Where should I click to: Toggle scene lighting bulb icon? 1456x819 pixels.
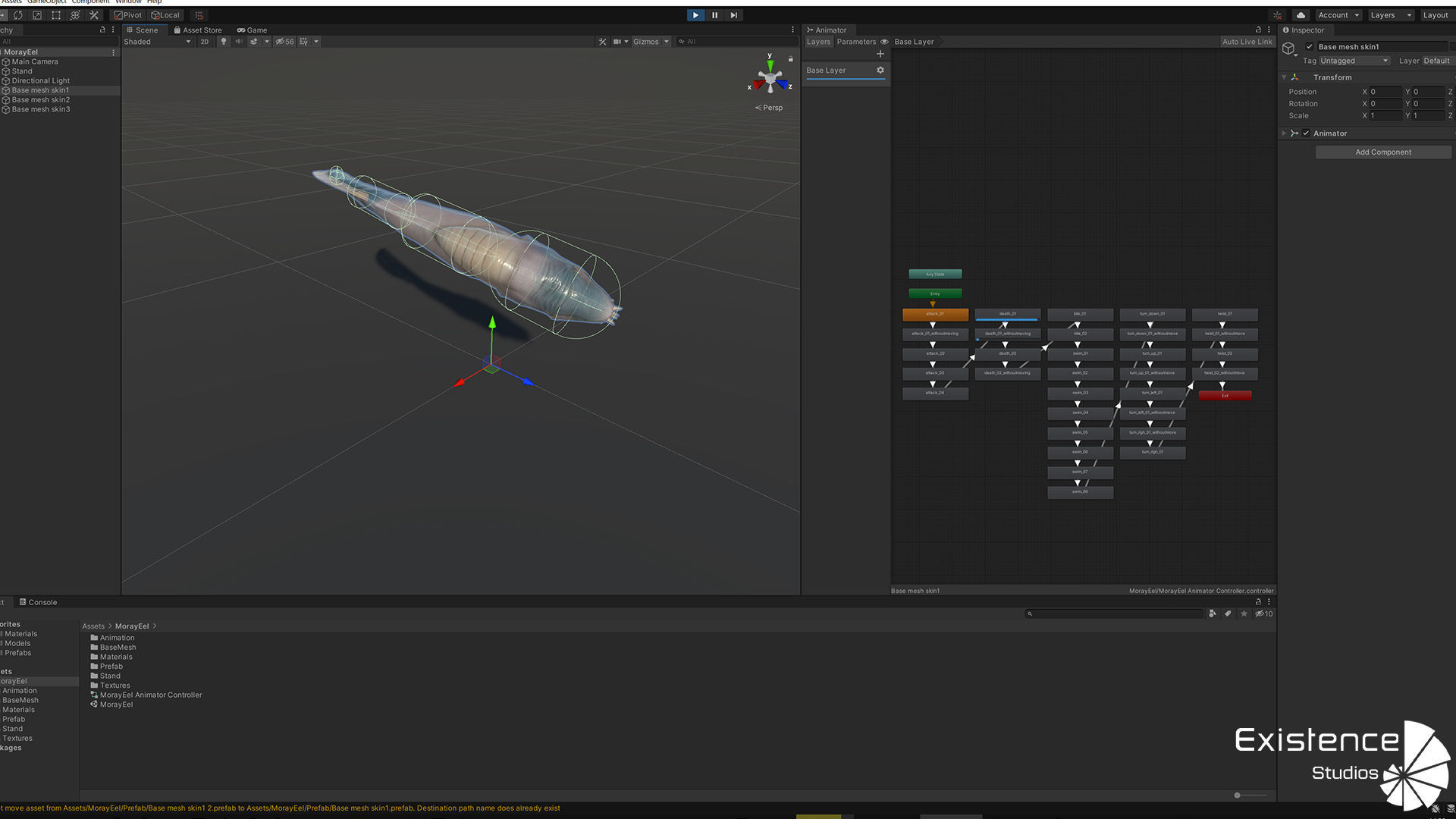223,42
